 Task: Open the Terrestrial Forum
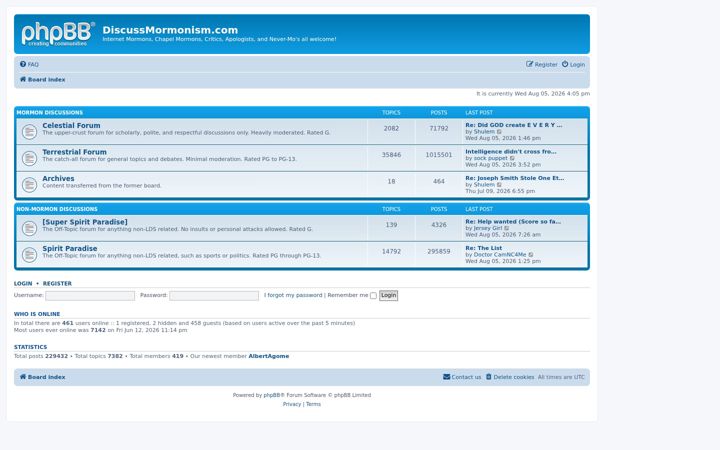click(x=74, y=152)
